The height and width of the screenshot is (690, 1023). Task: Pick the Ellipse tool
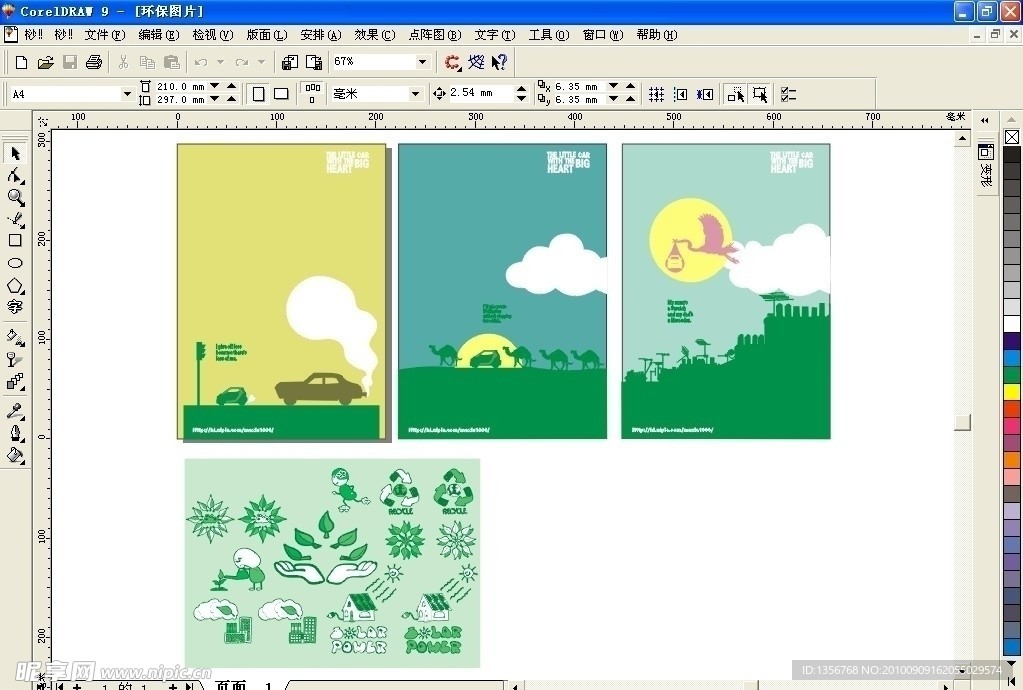click(15, 263)
